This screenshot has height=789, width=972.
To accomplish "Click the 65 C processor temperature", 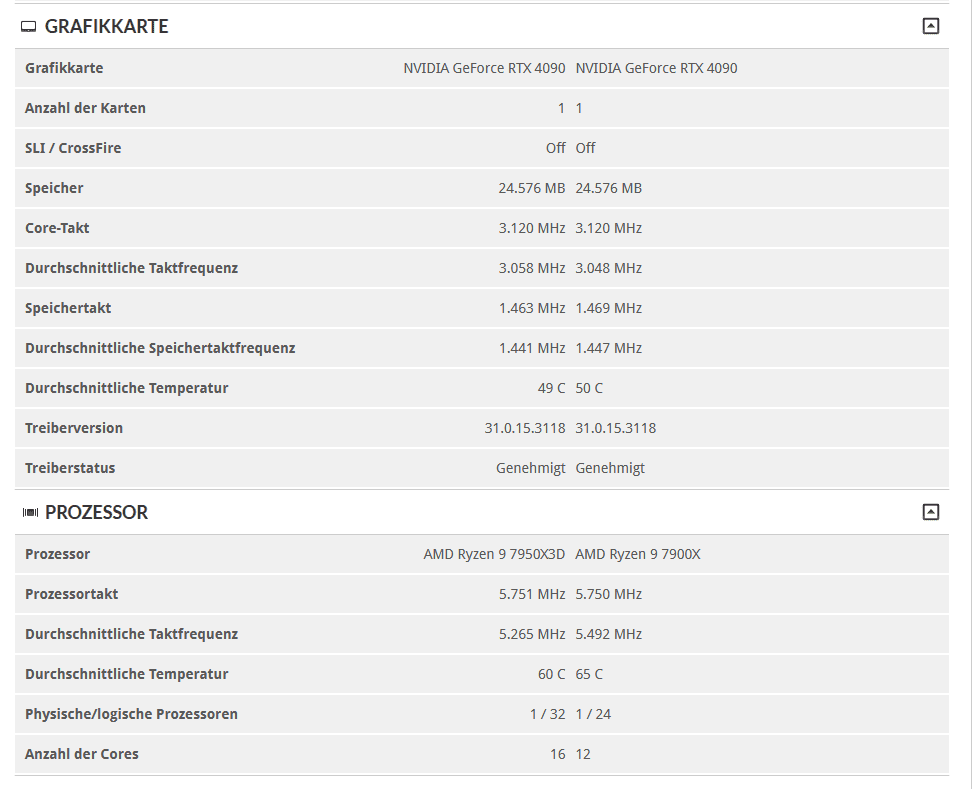I will [x=589, y=674].
